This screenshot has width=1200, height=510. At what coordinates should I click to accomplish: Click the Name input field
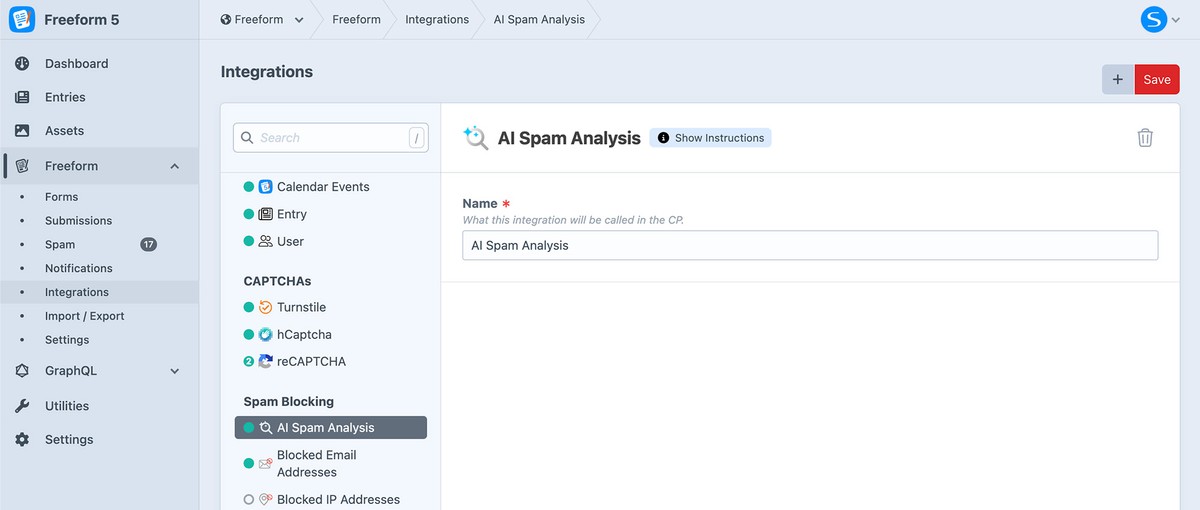click(x=810, y=245)
